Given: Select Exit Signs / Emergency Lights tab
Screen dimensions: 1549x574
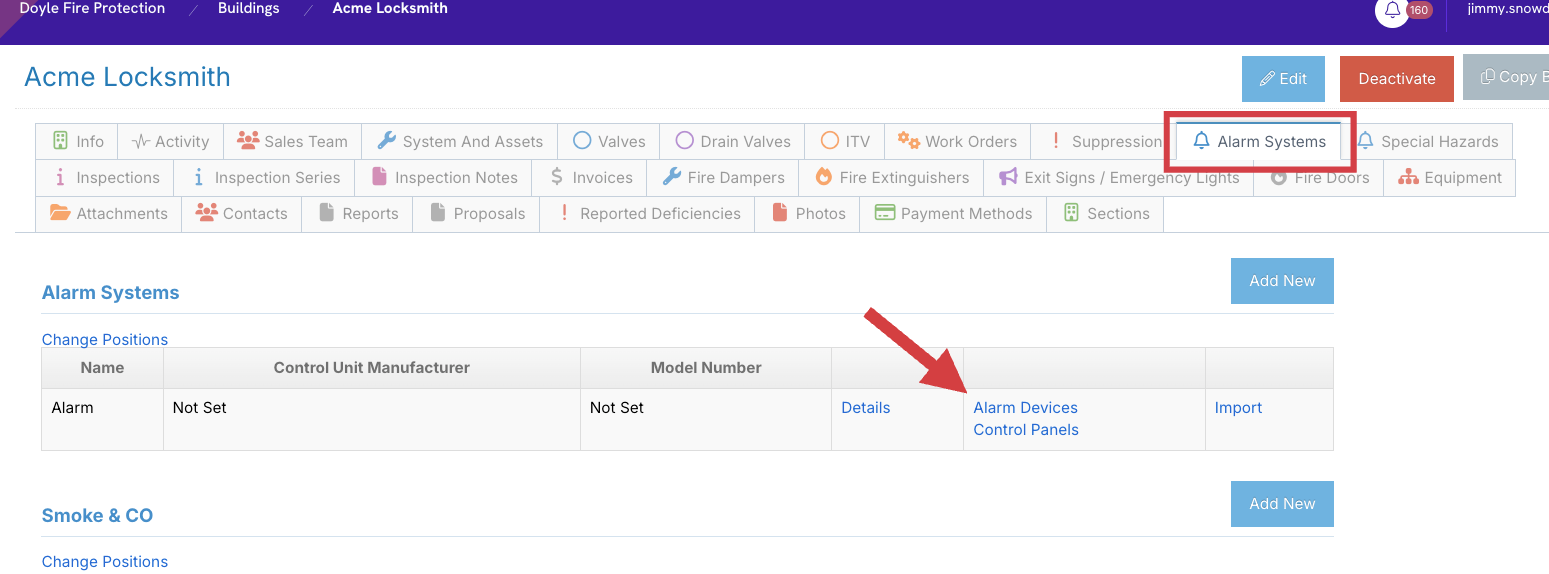Looking at the screenshot, I should (x=1118, y=177).
